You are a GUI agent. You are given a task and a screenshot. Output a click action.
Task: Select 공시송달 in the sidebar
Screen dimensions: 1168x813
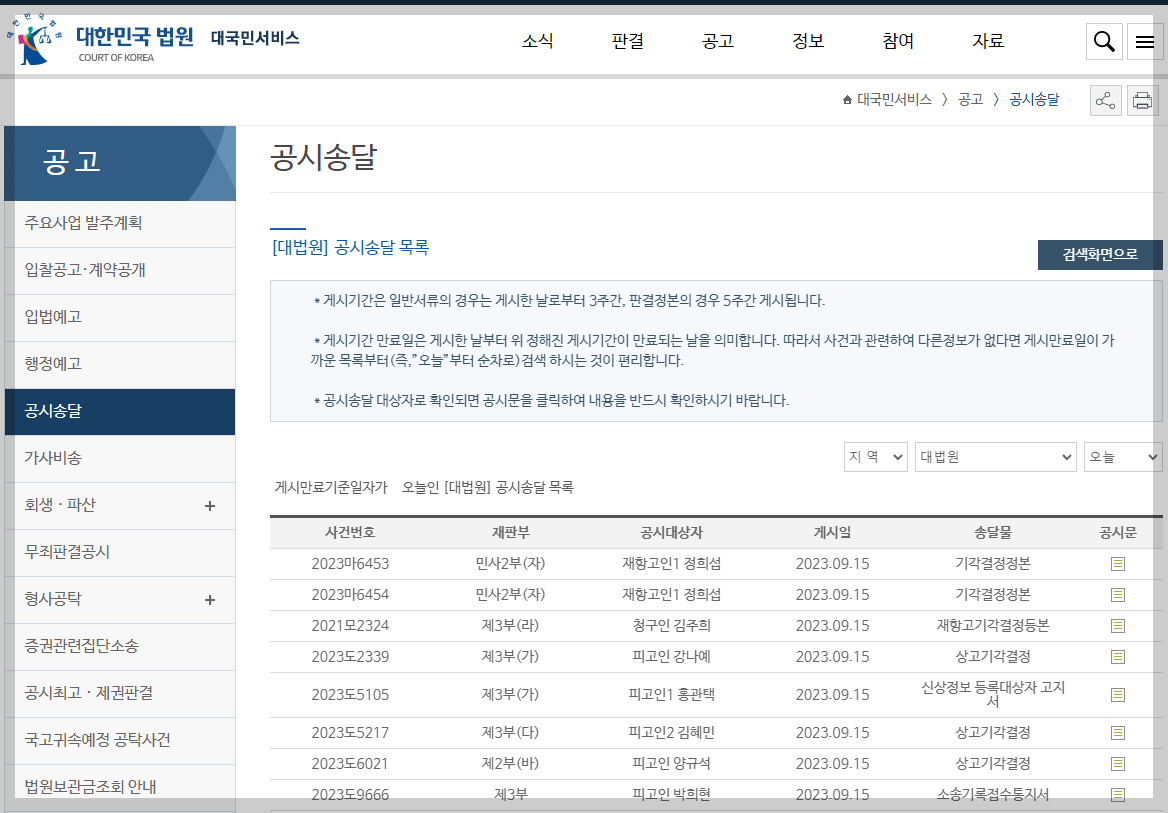[120, 411]
